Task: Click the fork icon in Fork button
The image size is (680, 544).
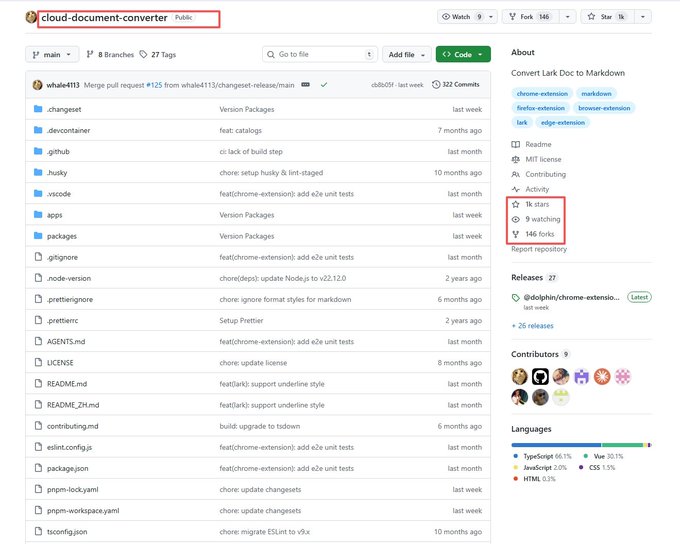Action: tap(513, 17)
